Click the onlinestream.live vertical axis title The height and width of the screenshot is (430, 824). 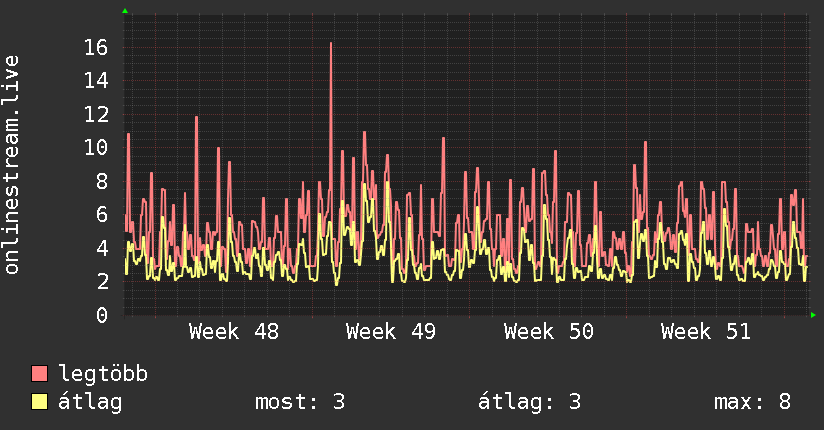tap(11, 165)
